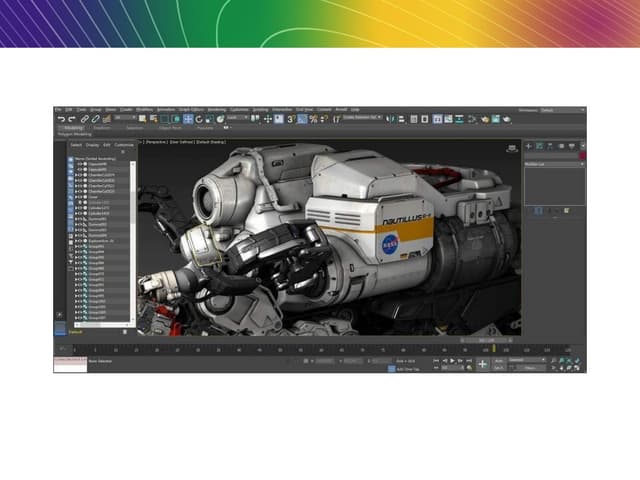Click the Display menu in Scene Explorer
Screen dimensions: 640x480
tap(91, 144)
